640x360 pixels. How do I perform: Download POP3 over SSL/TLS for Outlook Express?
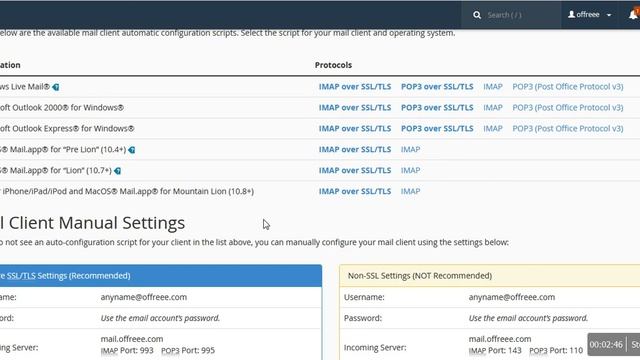pyautogui.click(x=437, y=128)
